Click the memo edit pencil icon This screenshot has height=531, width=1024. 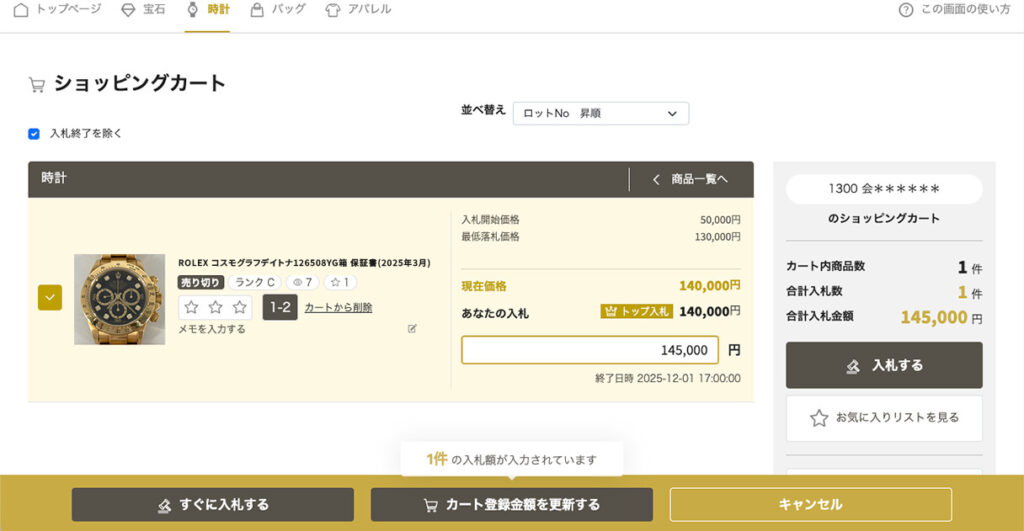point(412,329)
